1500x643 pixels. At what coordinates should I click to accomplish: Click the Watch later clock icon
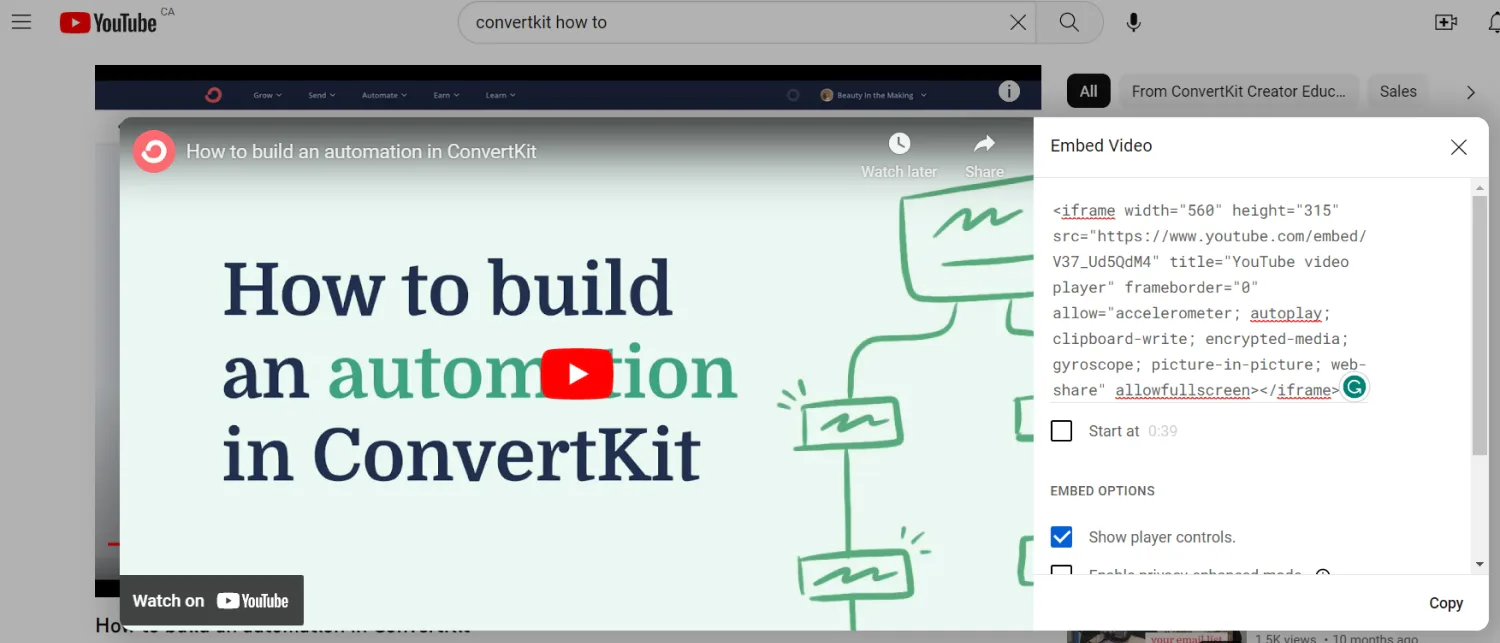point(899,145)
